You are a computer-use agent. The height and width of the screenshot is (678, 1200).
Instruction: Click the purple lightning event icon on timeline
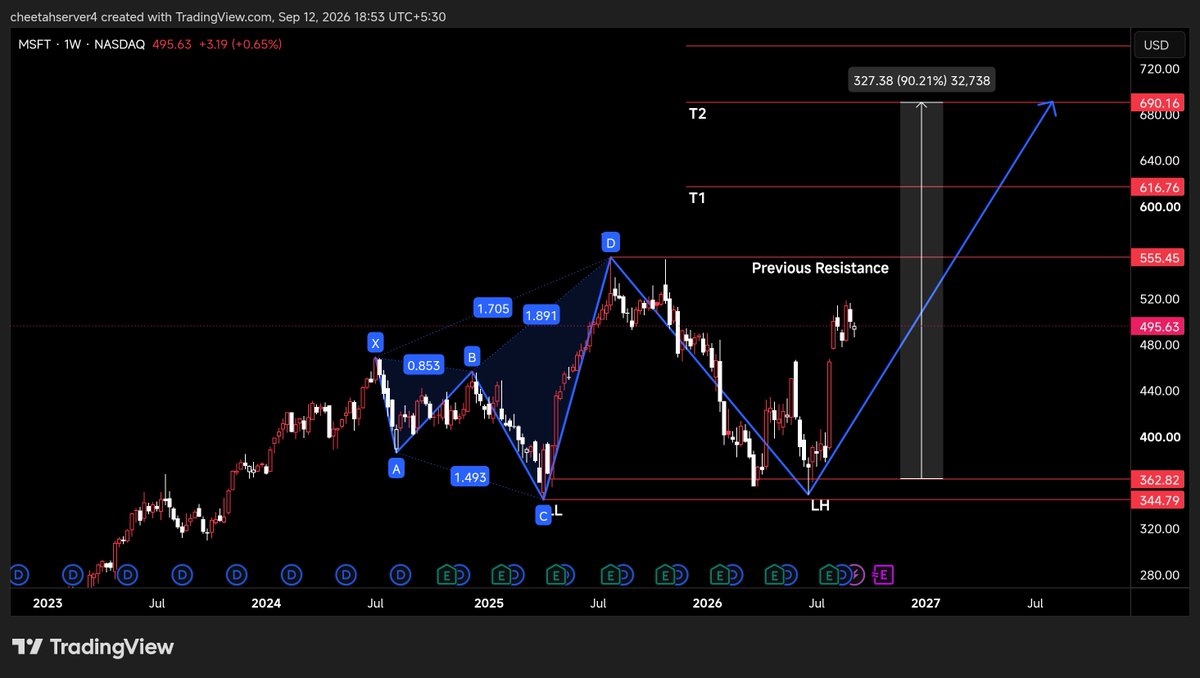858,574
